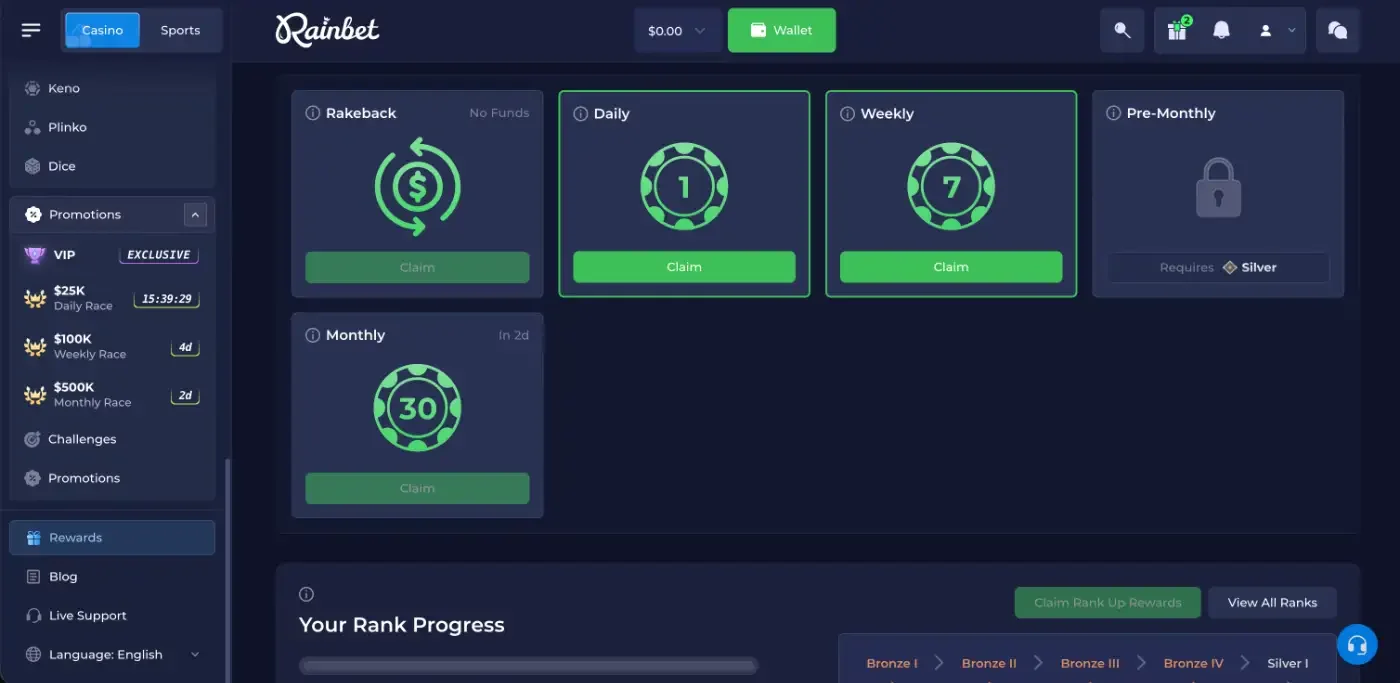This screenshot has height=683, width=1400.
Task: Open the hamburger menu icon
Action: pyautogui.click(x=31, y=30)
